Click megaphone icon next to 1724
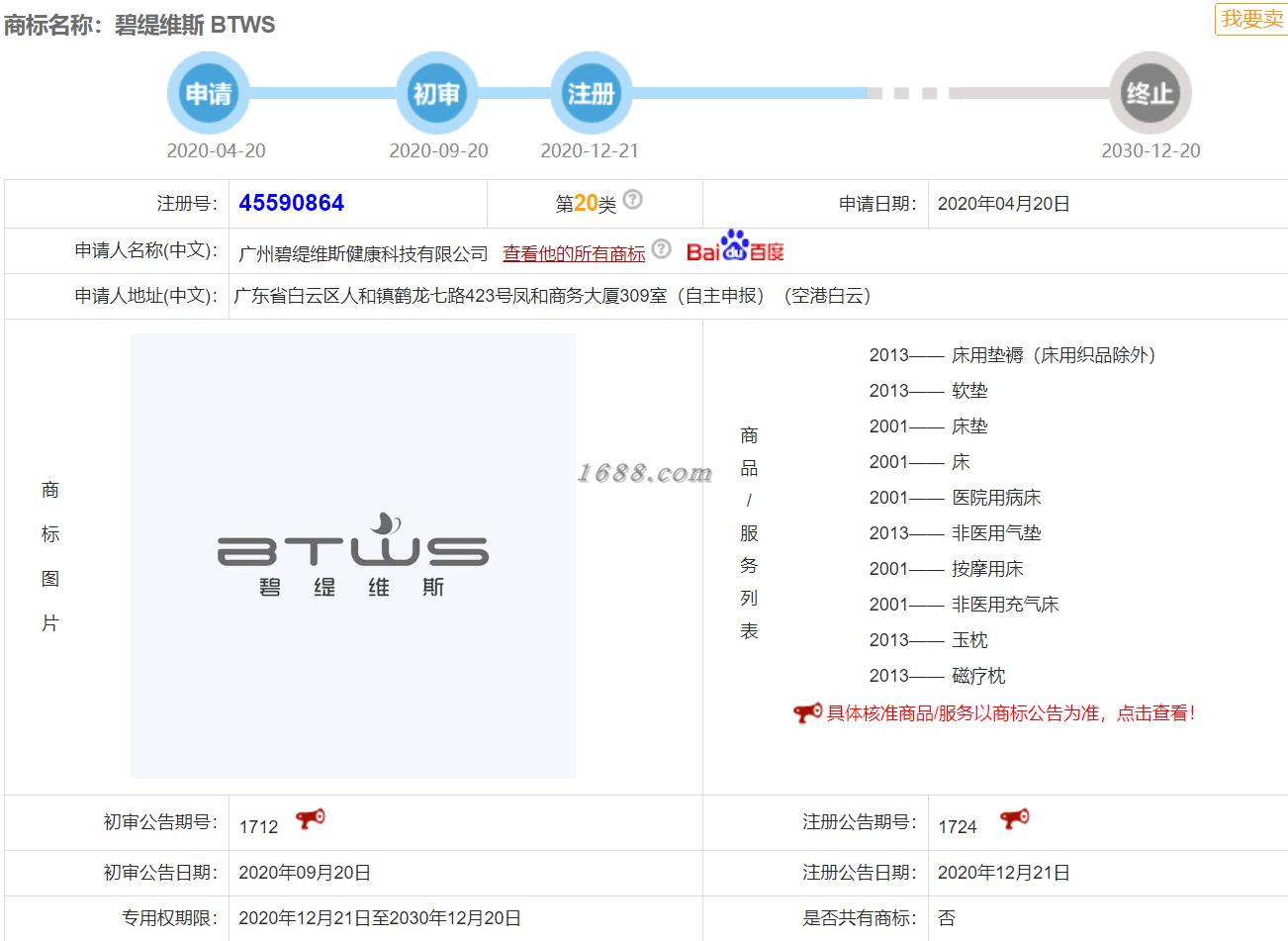 1014,819
